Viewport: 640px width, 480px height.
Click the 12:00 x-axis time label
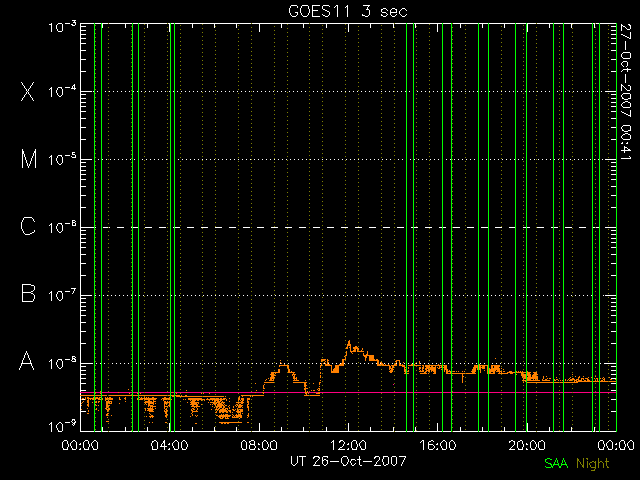click(348, 444)
